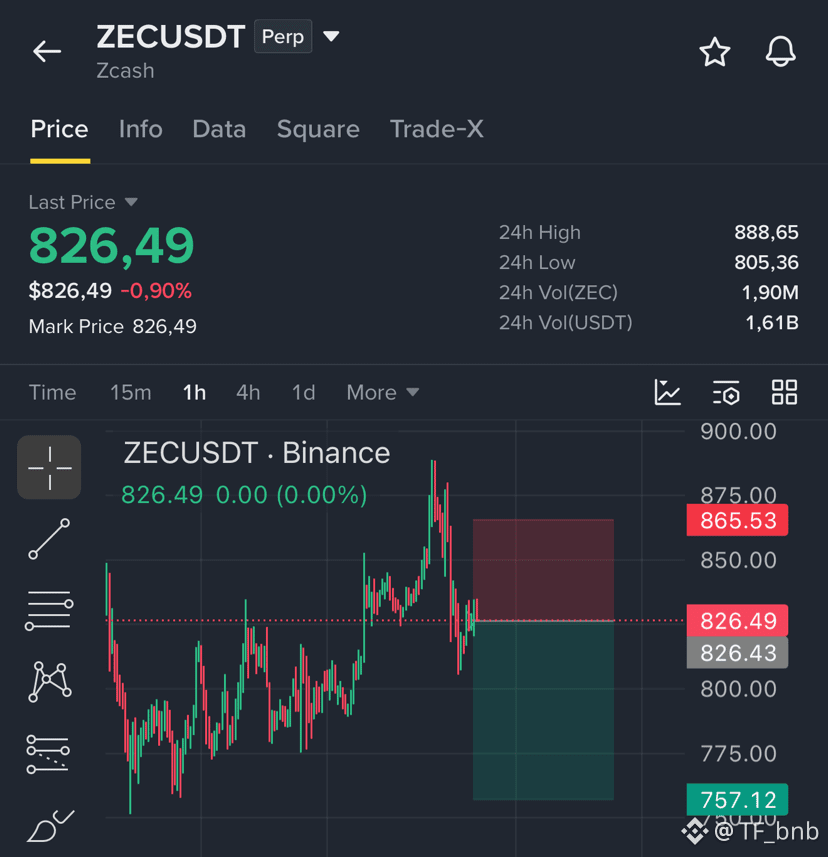The image size is (828, 857).
Task: Select the crosshair cursor tool
Action: pyautogui.click(x=49, y=467)
